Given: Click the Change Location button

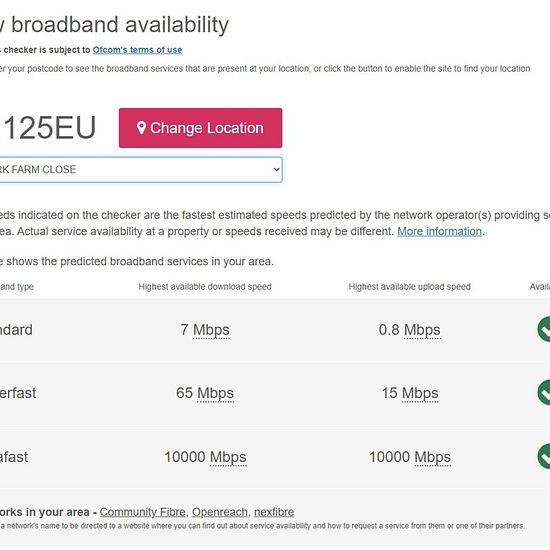Looking at the screenshot, I should pos(200,128).
